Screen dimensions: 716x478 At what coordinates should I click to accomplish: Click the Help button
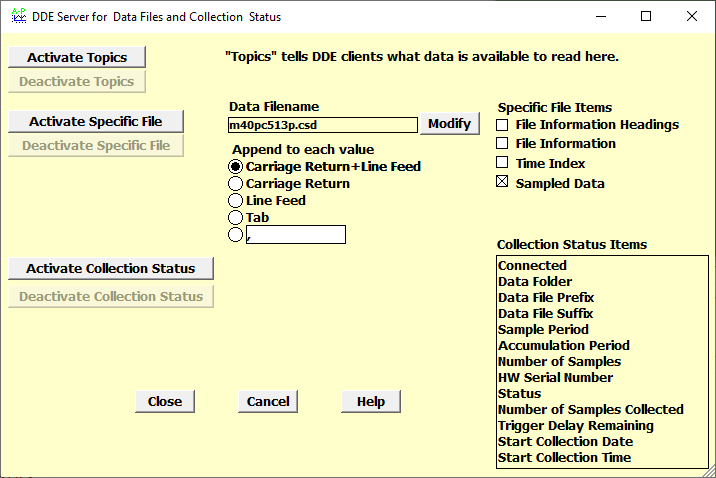(x=370, y=402)
